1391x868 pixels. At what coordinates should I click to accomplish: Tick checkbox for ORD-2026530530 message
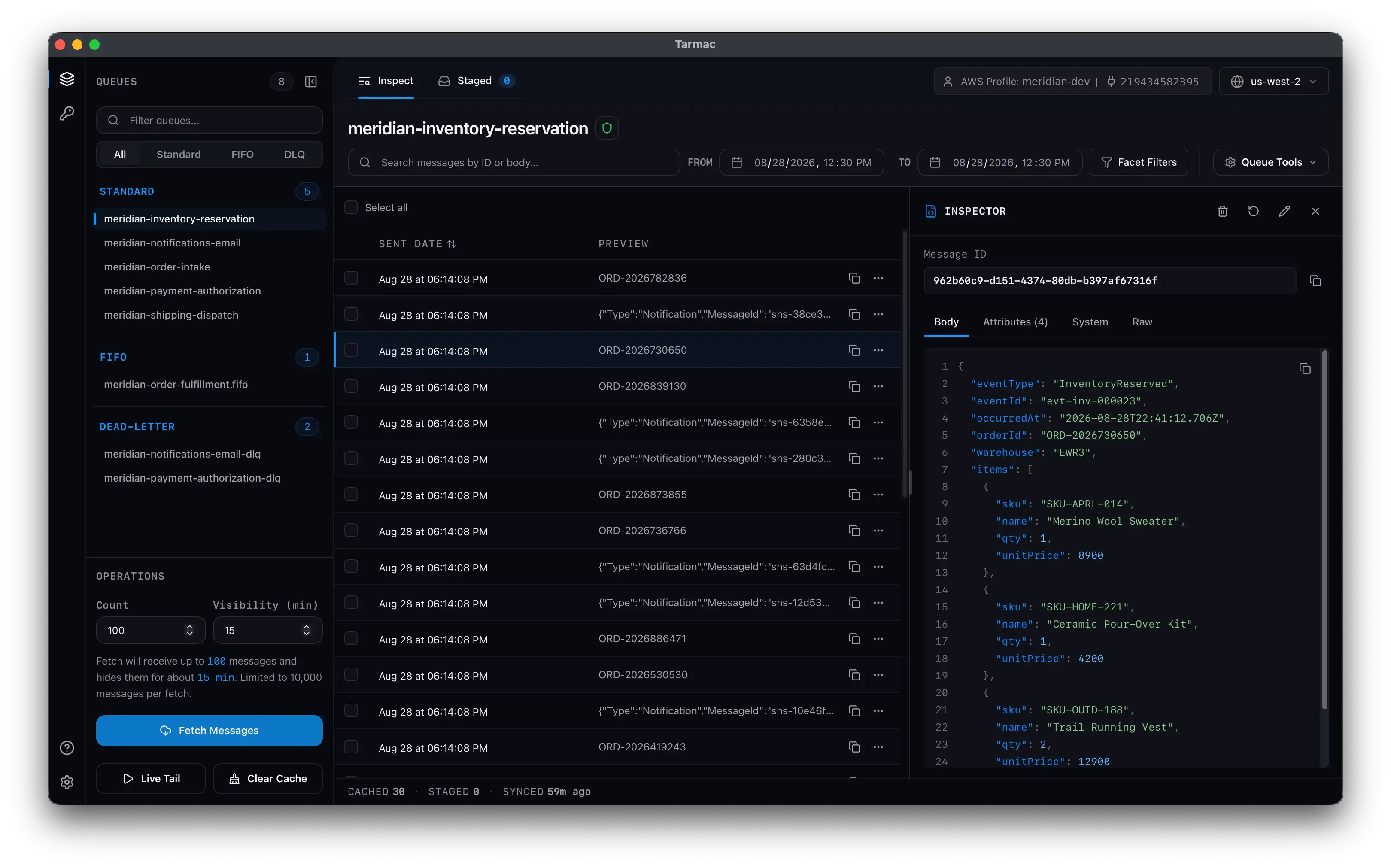[351, 674]
